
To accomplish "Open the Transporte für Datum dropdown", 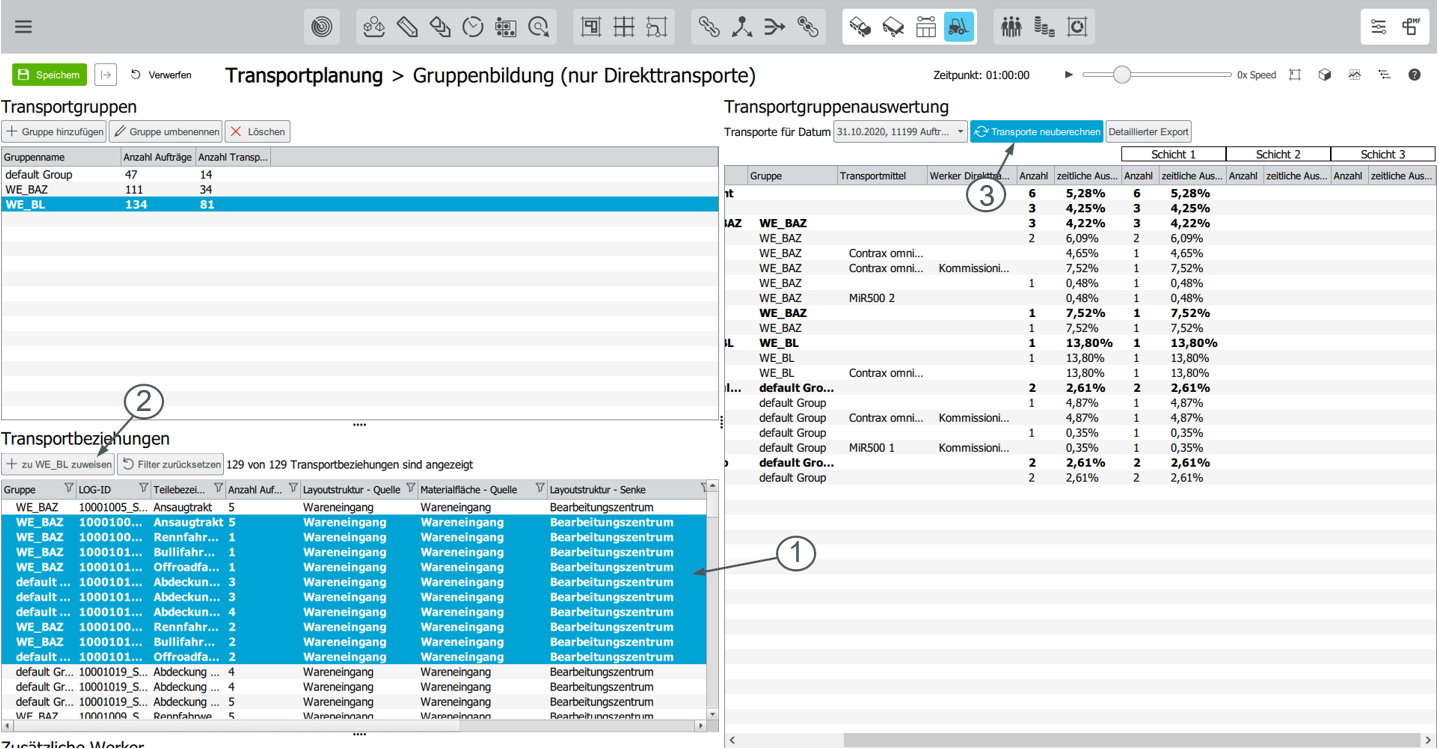I will [x=900, y=132].
